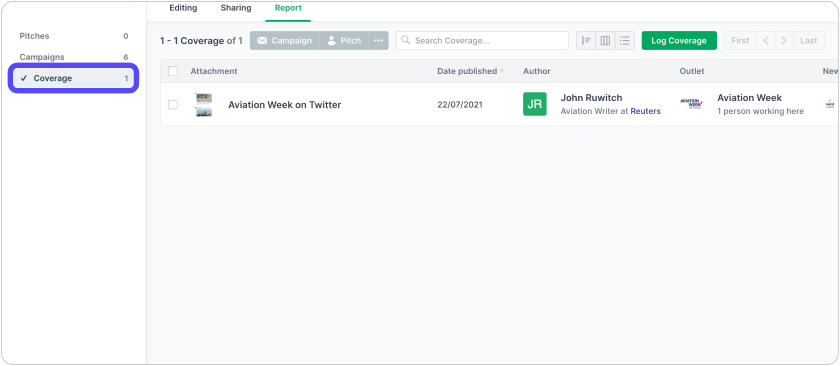840x366 pixels.
Task: Click the Pitch button
Action: click(344, 41)
